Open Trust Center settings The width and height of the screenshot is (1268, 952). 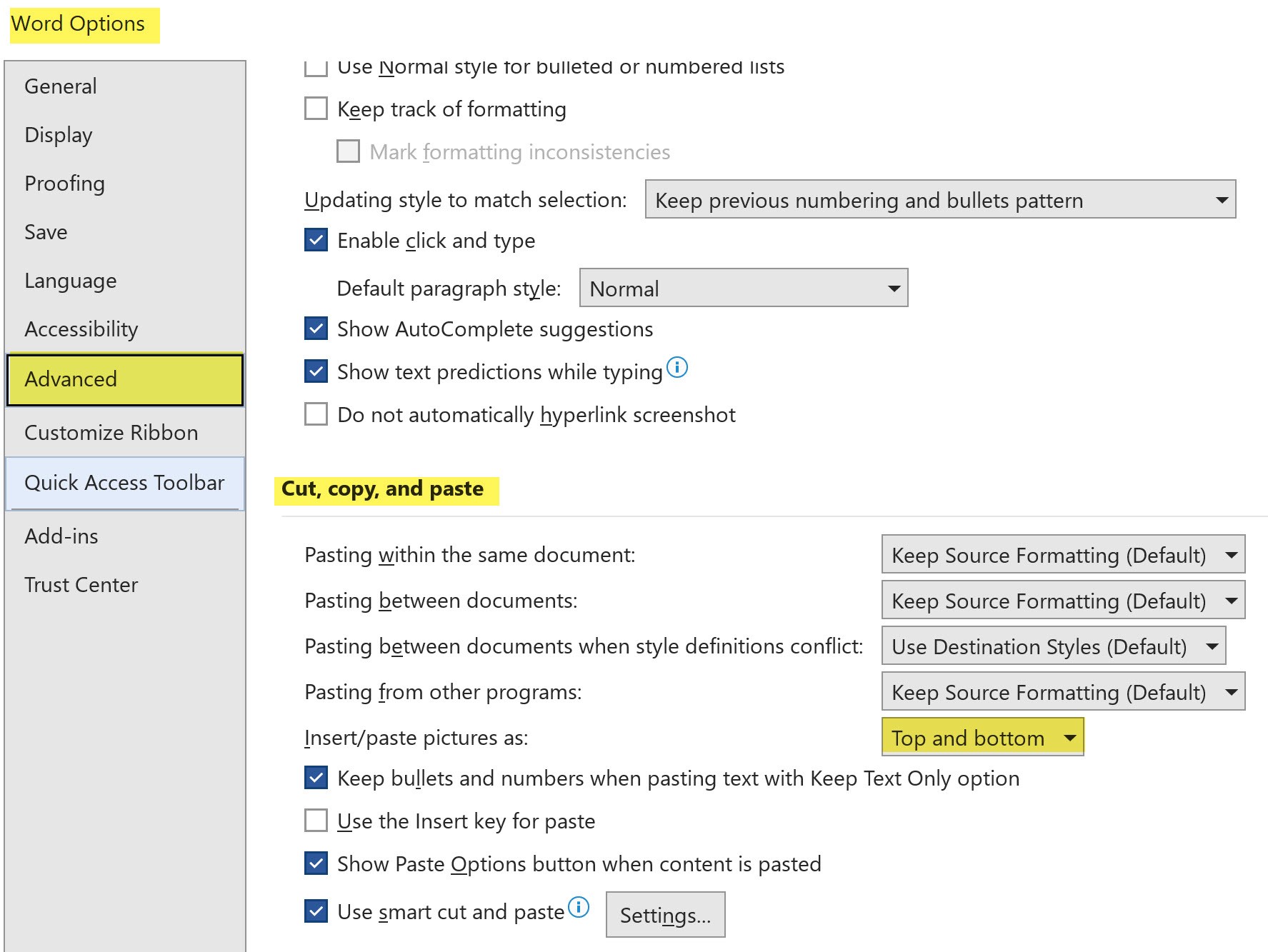pyautogui.click(x=125, y=585)
